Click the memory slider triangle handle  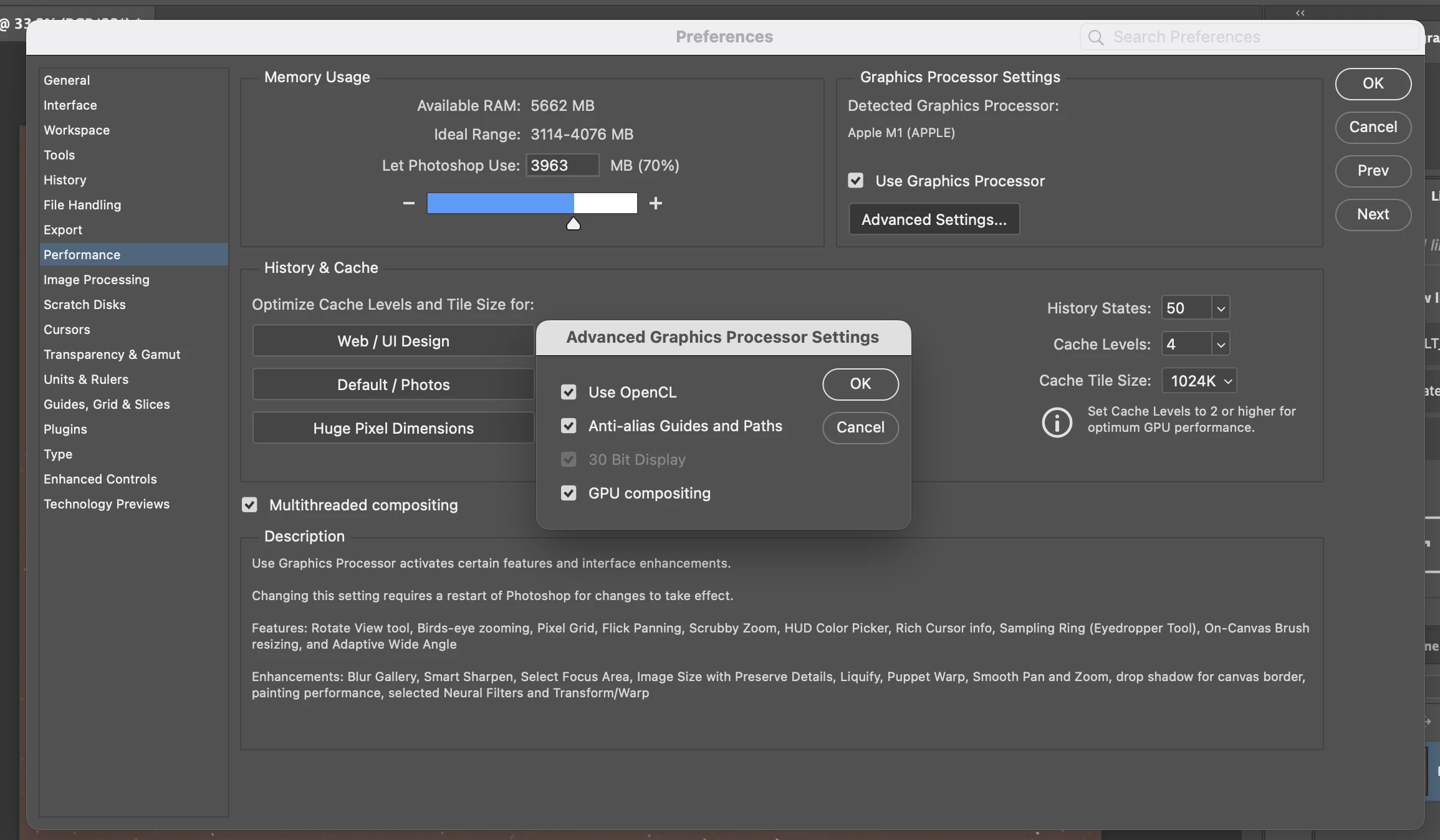(x=573, y=224)
